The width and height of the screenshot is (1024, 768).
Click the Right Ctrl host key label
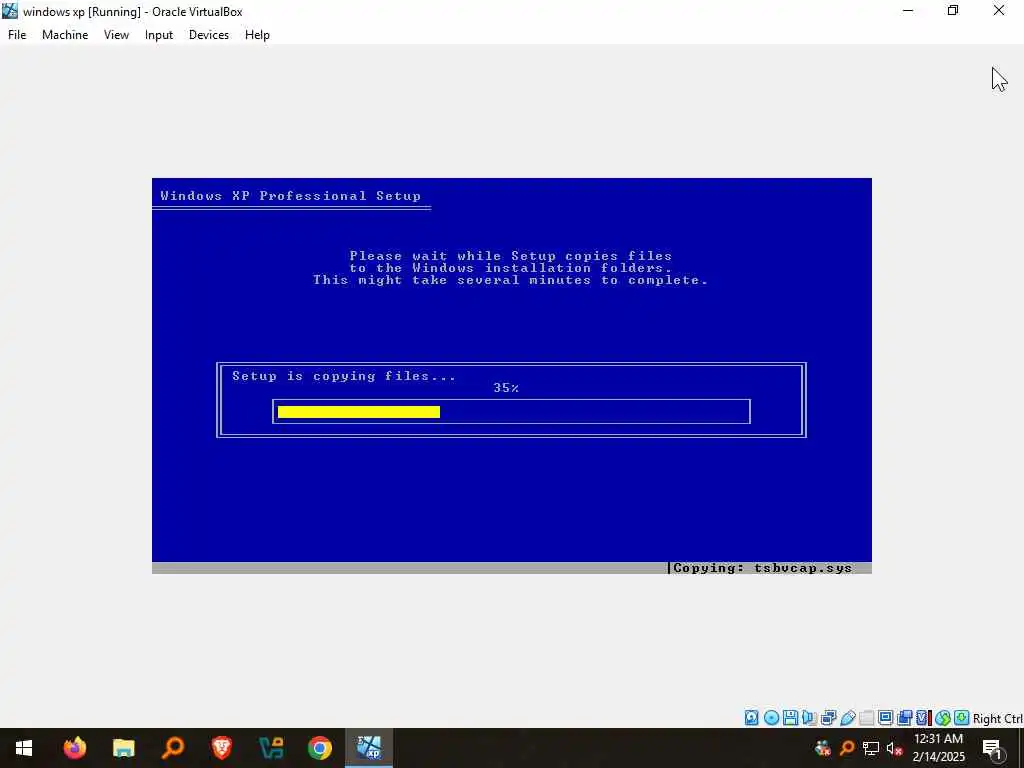tap(997, 718)
